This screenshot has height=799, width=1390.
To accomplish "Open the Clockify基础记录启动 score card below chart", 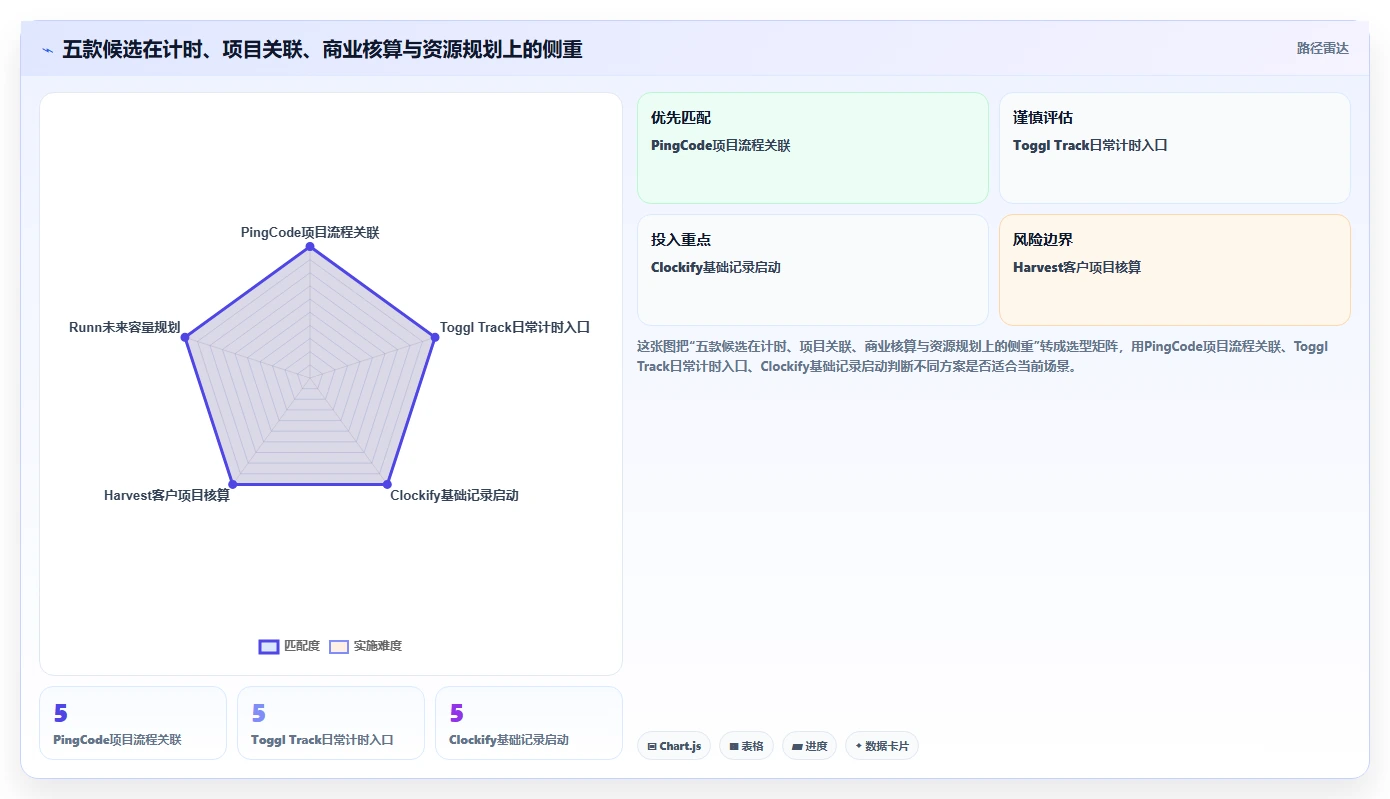I will point(529,723).
